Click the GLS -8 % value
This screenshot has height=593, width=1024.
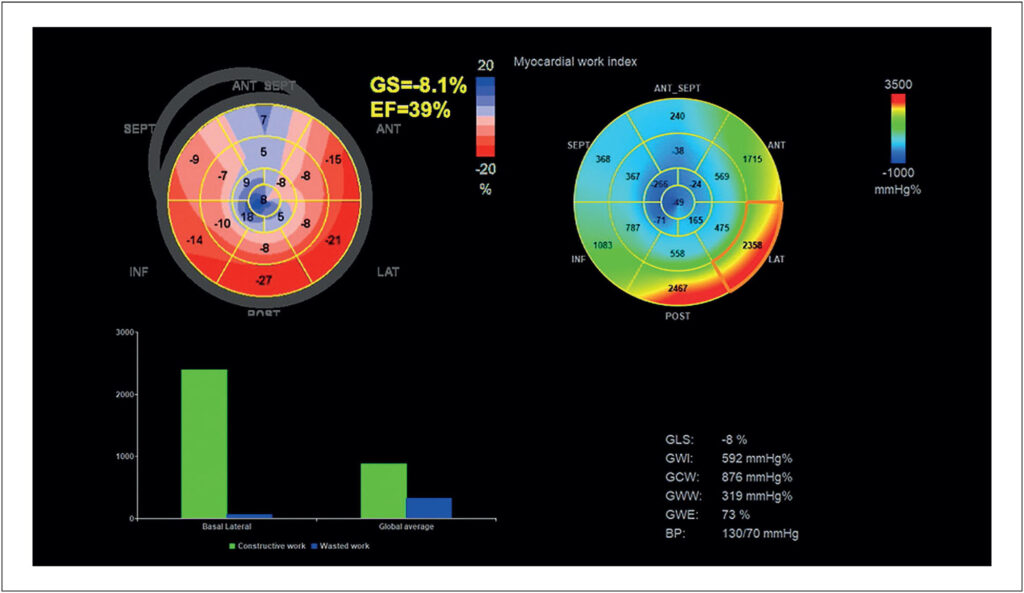point(733,440)
